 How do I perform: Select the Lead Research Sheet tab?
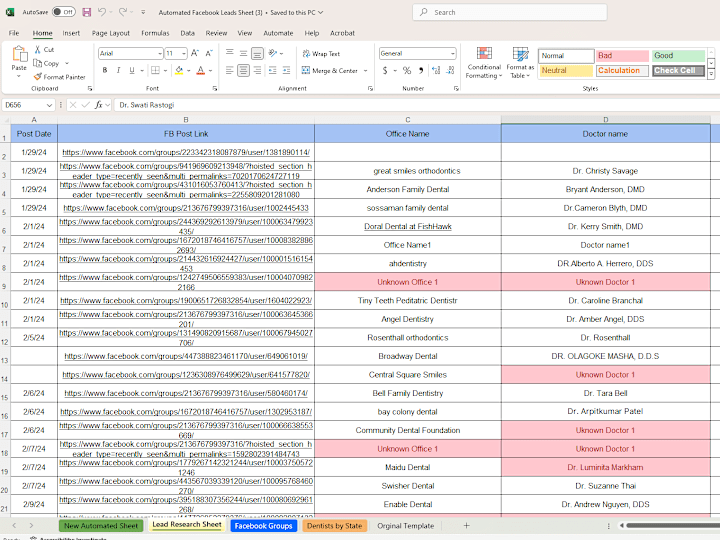click(186, 525)
